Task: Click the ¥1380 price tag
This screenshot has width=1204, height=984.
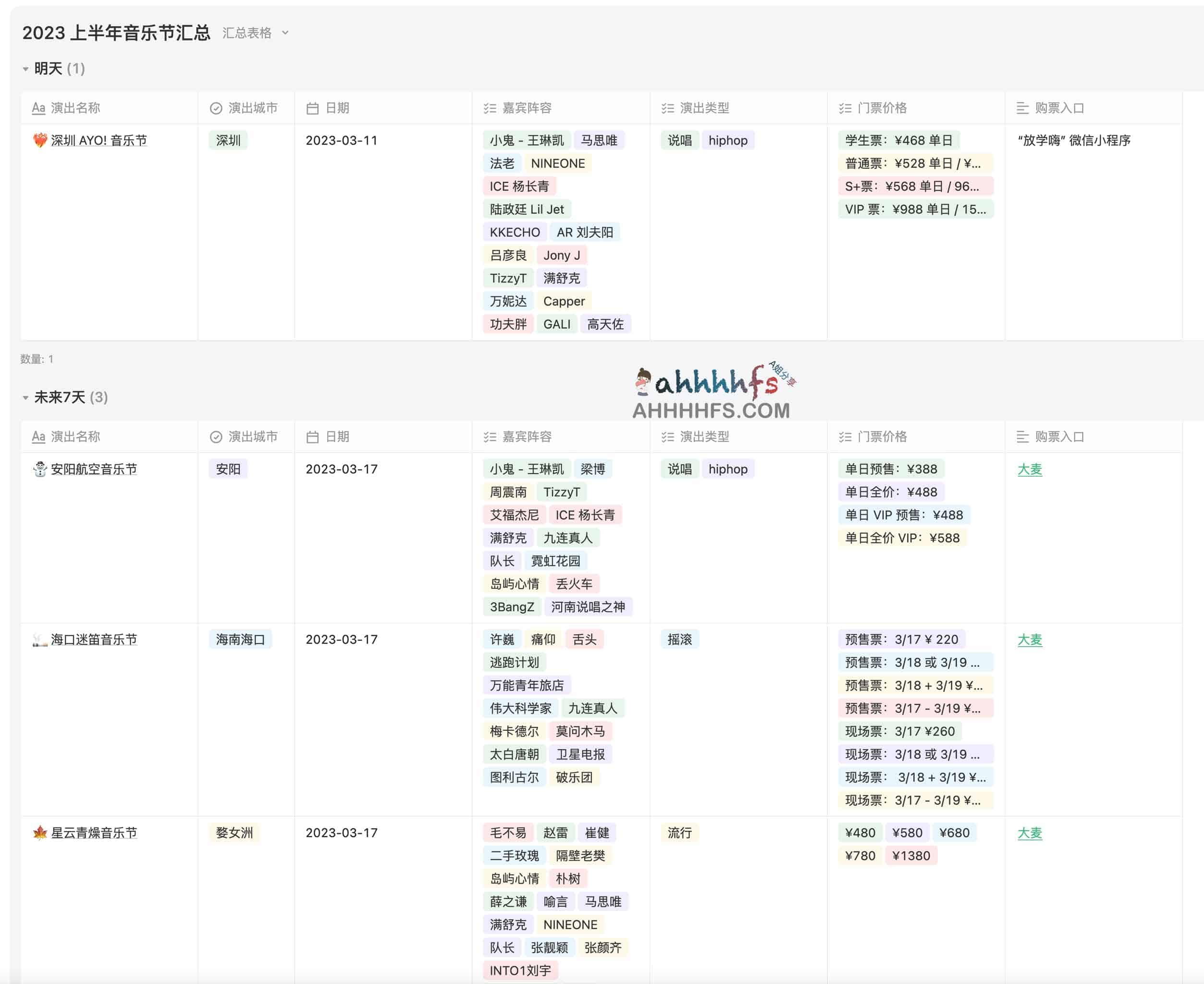Action: tap(911, 856)
